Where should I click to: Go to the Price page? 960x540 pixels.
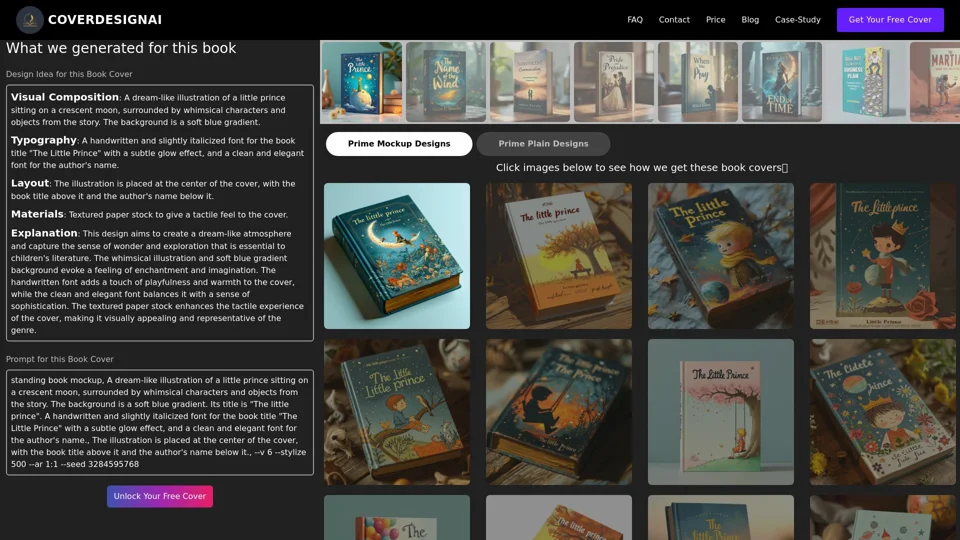[715, 20]
